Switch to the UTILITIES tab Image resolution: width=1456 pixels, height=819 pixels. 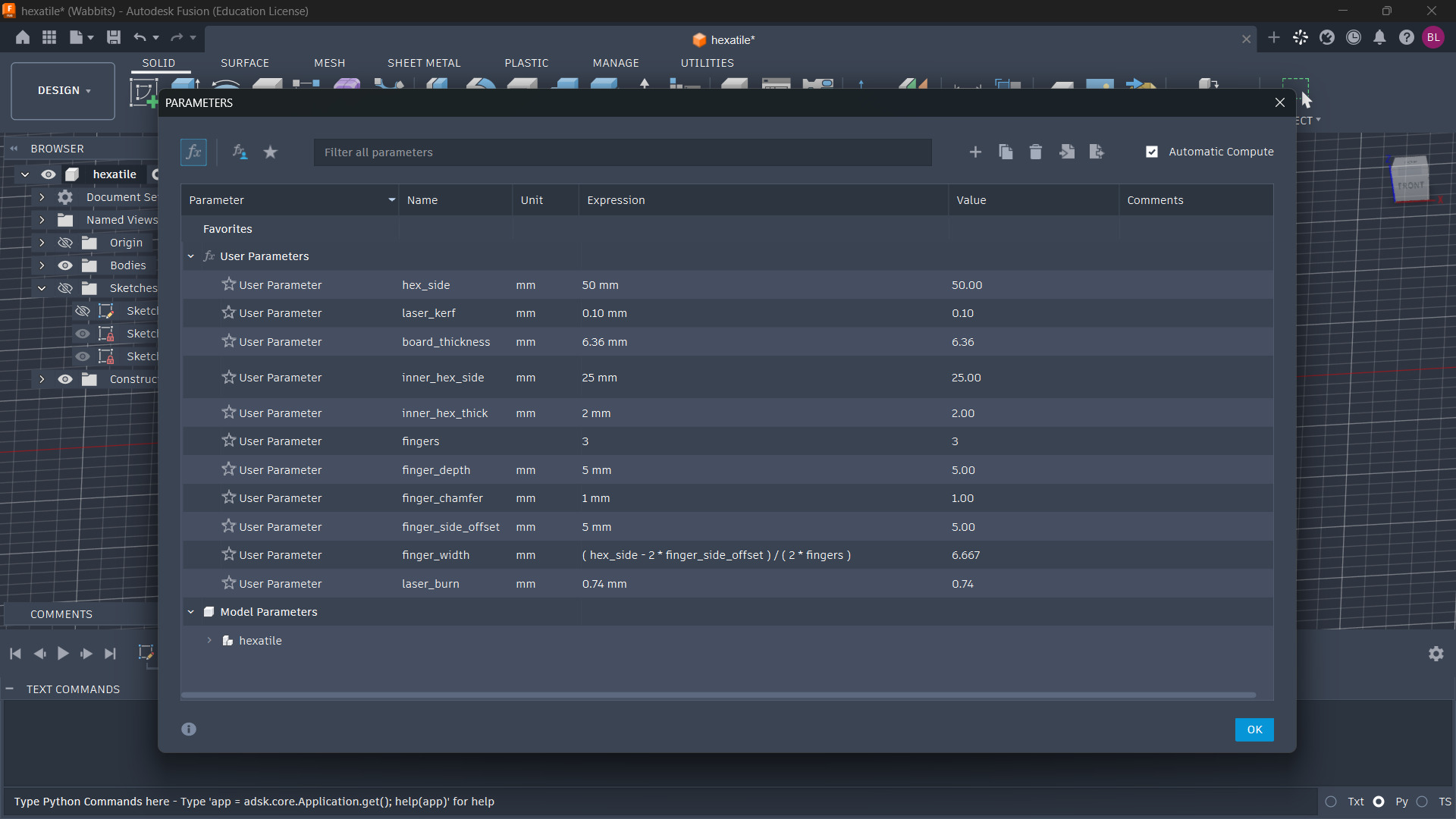708,63
